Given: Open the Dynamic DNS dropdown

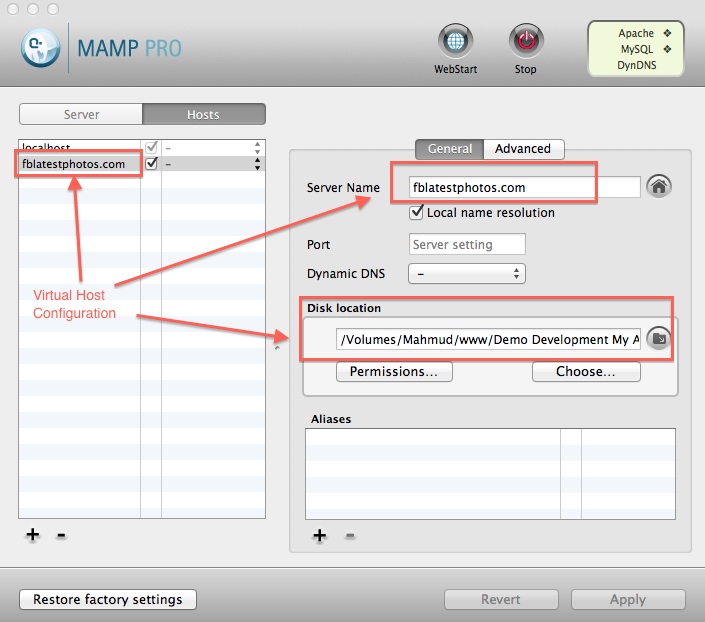Looking at the screenshot, I should click(467, 273).
